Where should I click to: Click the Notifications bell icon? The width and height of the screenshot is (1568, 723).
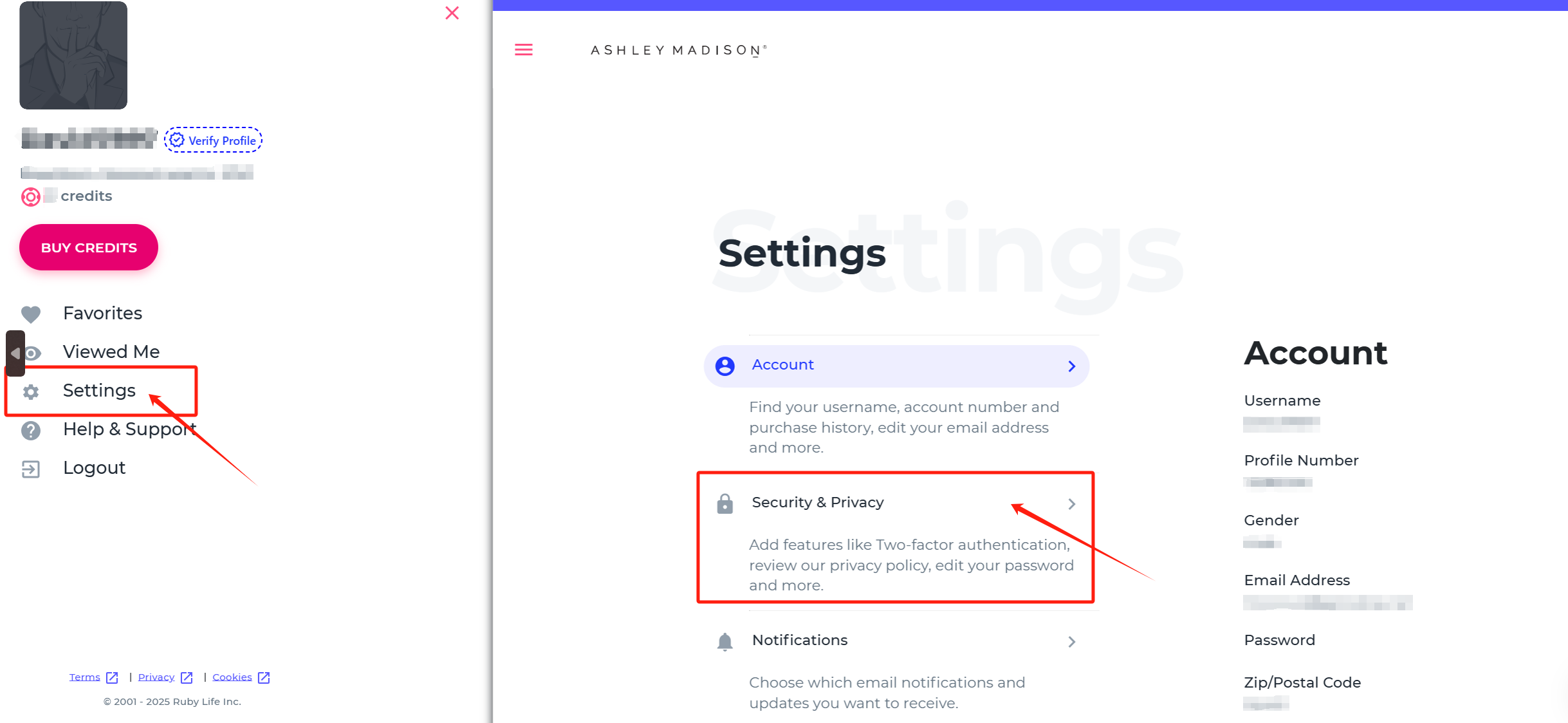point(725,641)
